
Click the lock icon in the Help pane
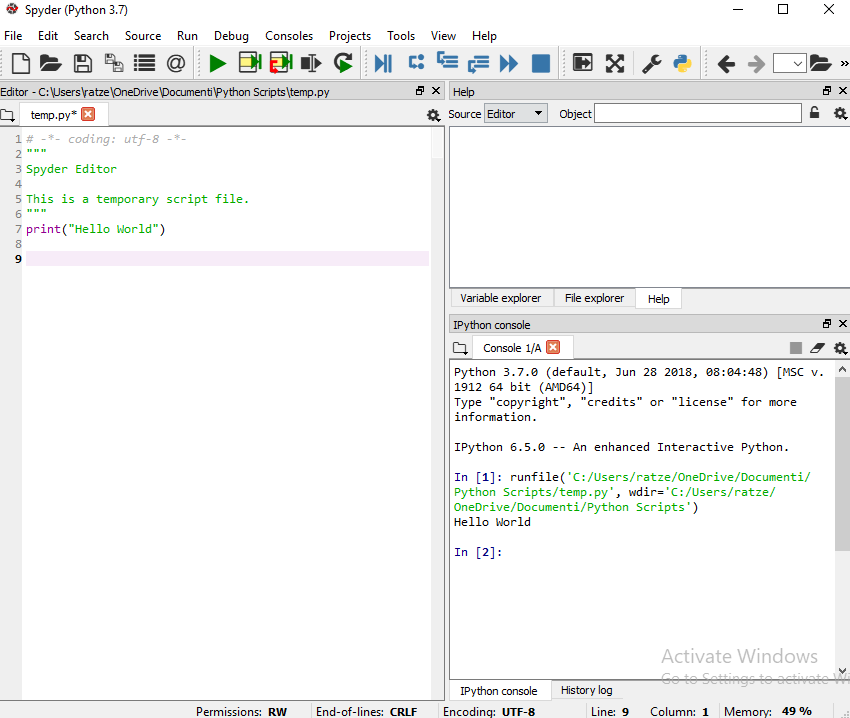(815, 113)
